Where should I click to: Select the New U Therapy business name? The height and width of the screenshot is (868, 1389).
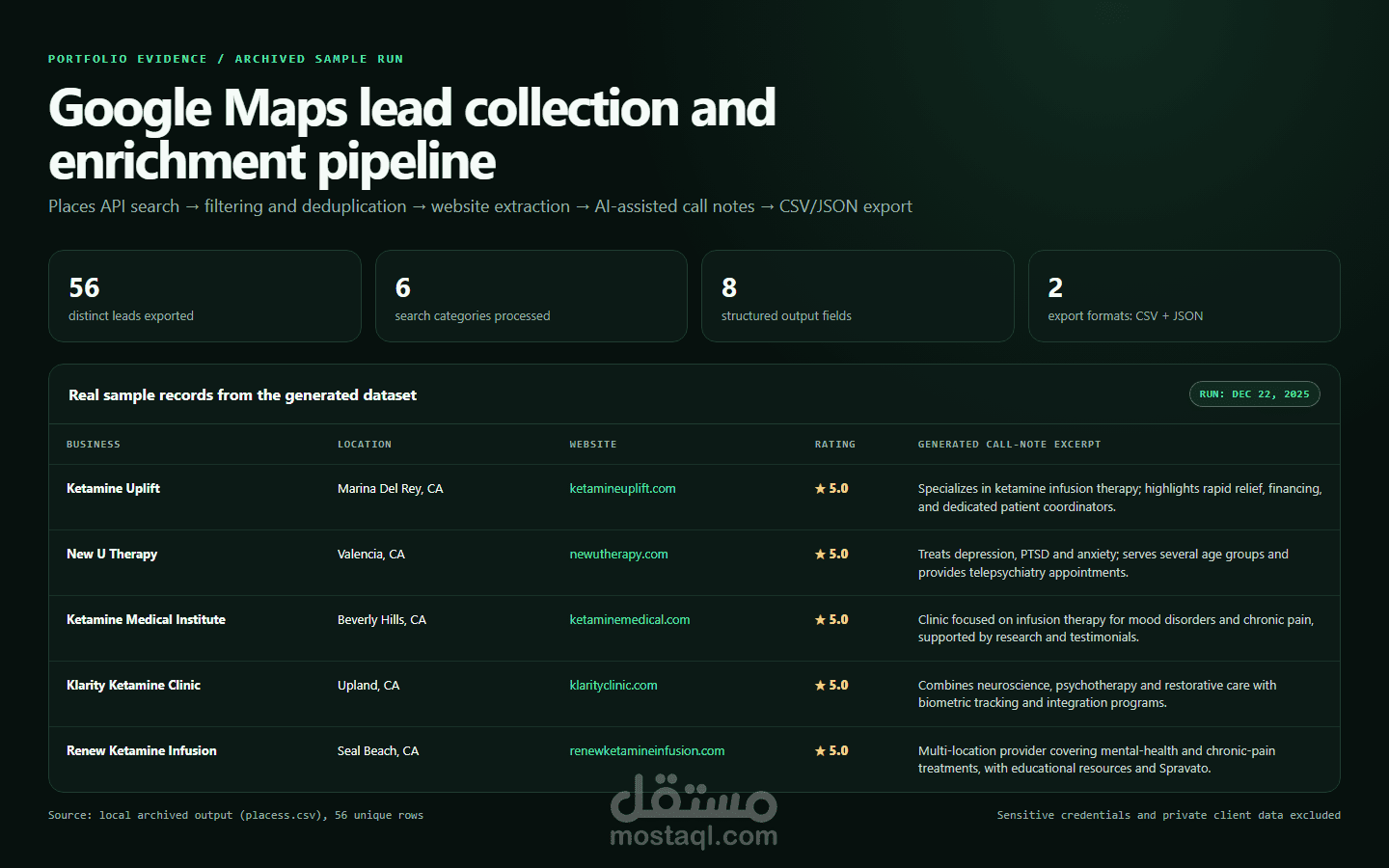click(112, 555)
